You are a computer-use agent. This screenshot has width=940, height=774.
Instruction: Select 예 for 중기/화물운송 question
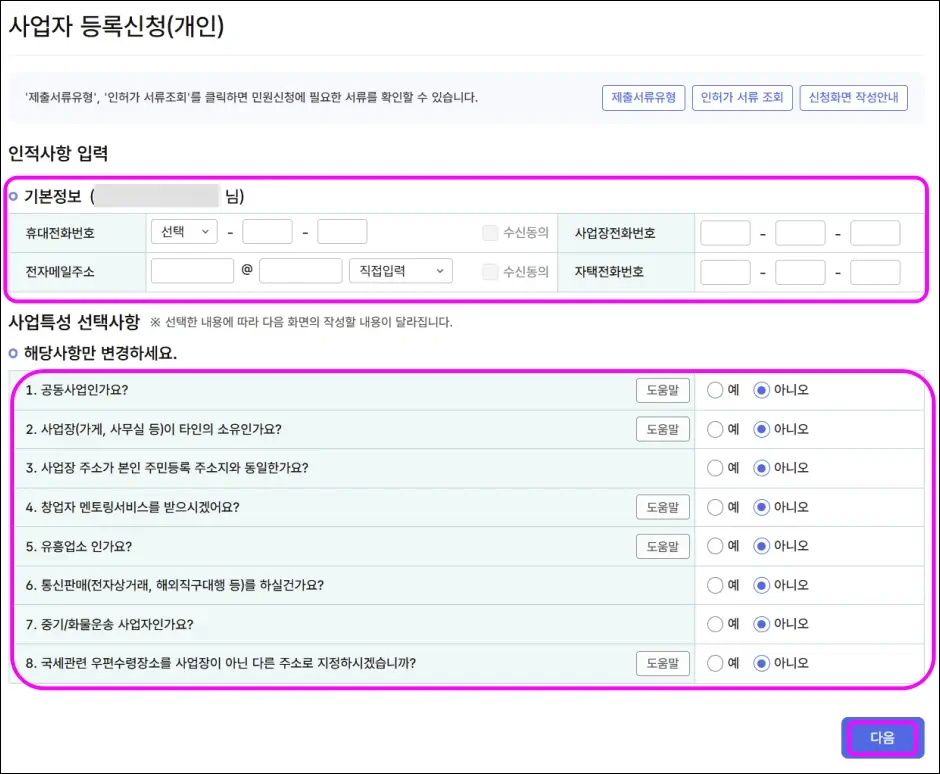[x=715, y=624]
